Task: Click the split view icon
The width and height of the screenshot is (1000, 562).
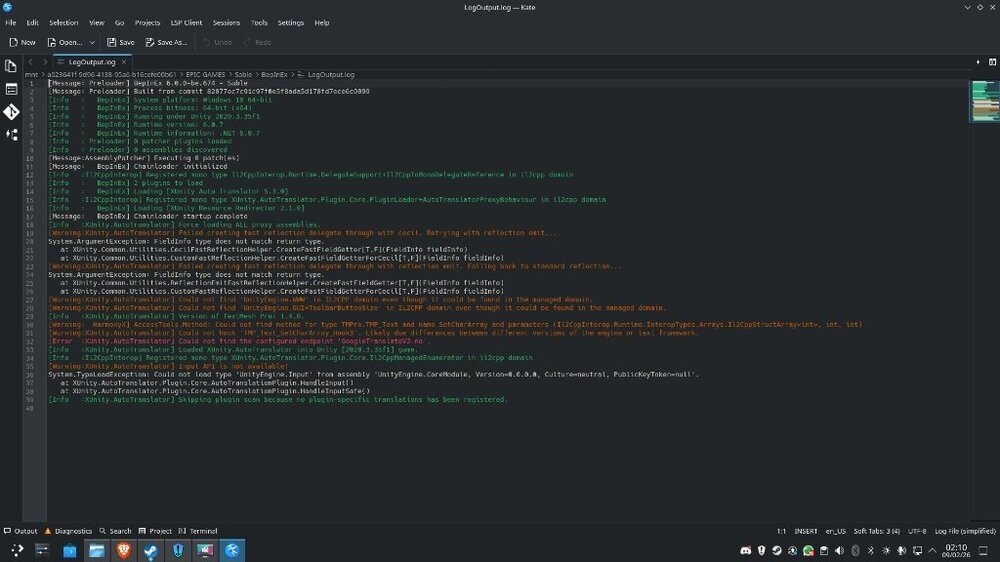Action: click(x=992, y=62)
